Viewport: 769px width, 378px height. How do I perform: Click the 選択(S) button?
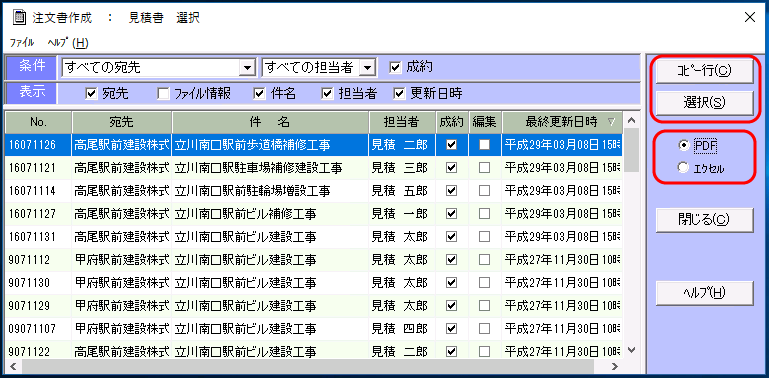click(704, 102)
